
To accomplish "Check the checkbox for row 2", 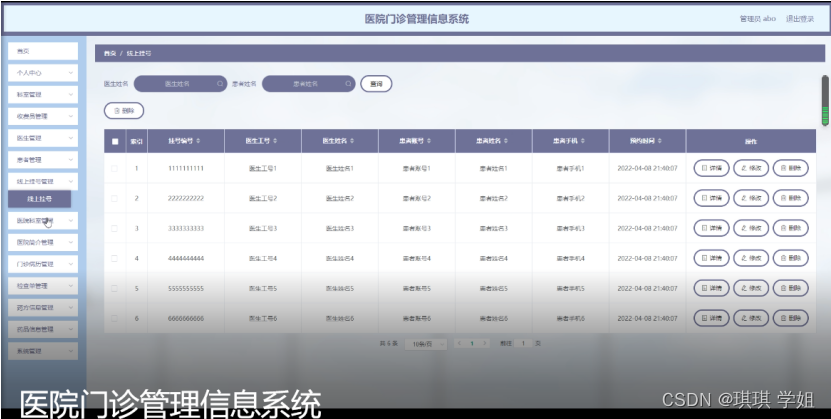I will (114, 198).
